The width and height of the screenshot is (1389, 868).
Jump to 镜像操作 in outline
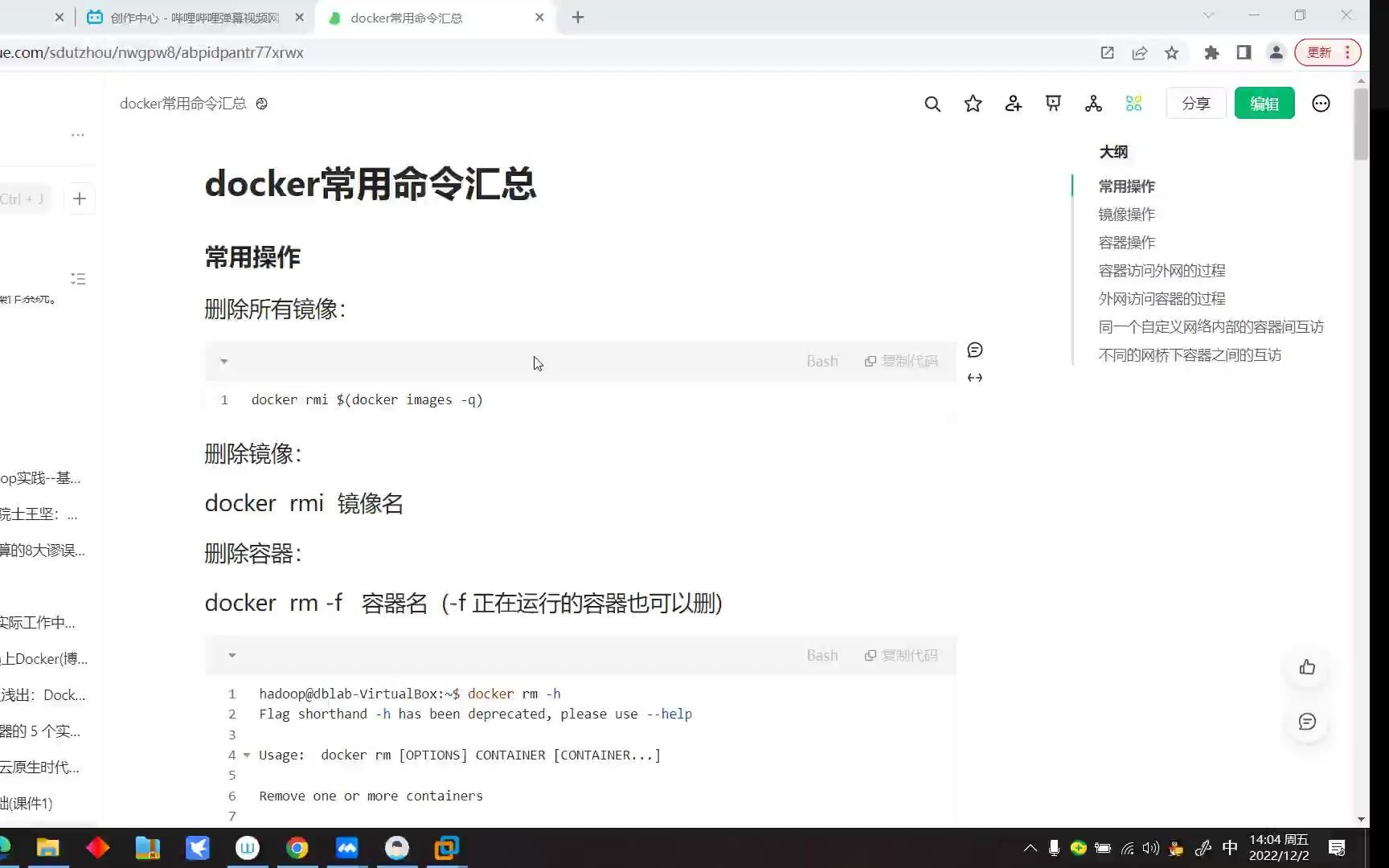pos(1126,215)
